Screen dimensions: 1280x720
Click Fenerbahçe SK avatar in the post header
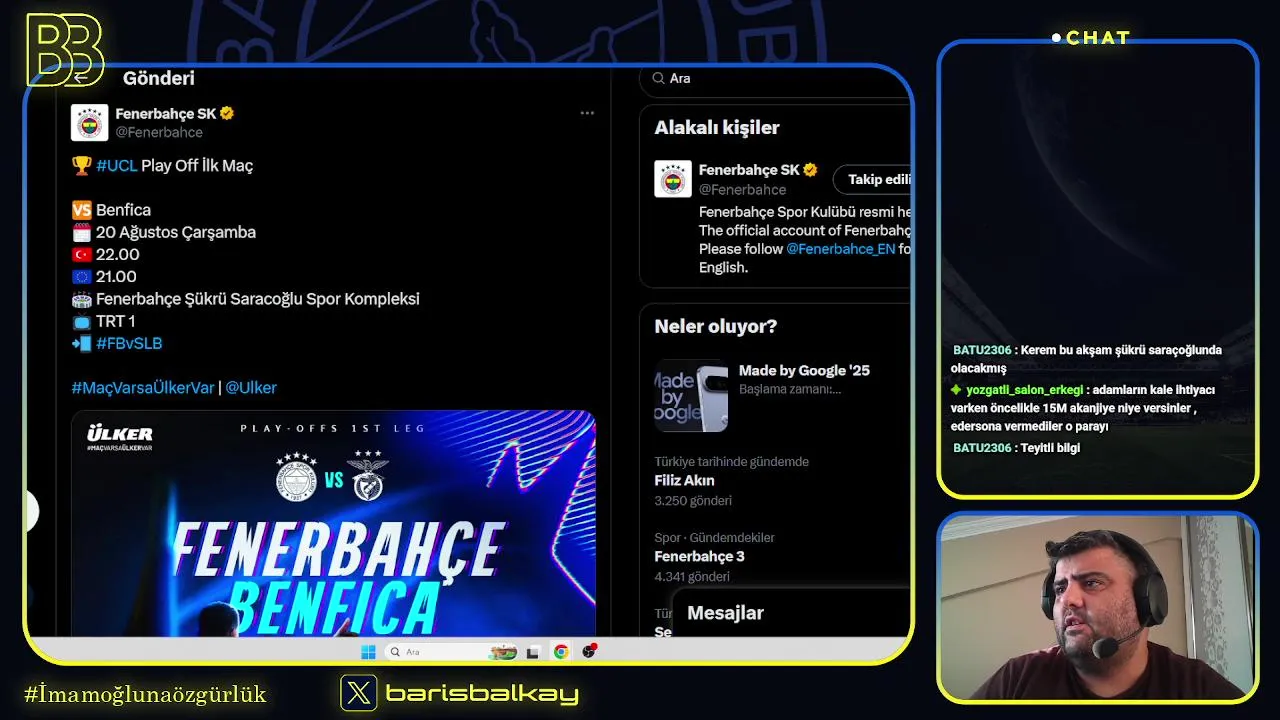(90, 123)
